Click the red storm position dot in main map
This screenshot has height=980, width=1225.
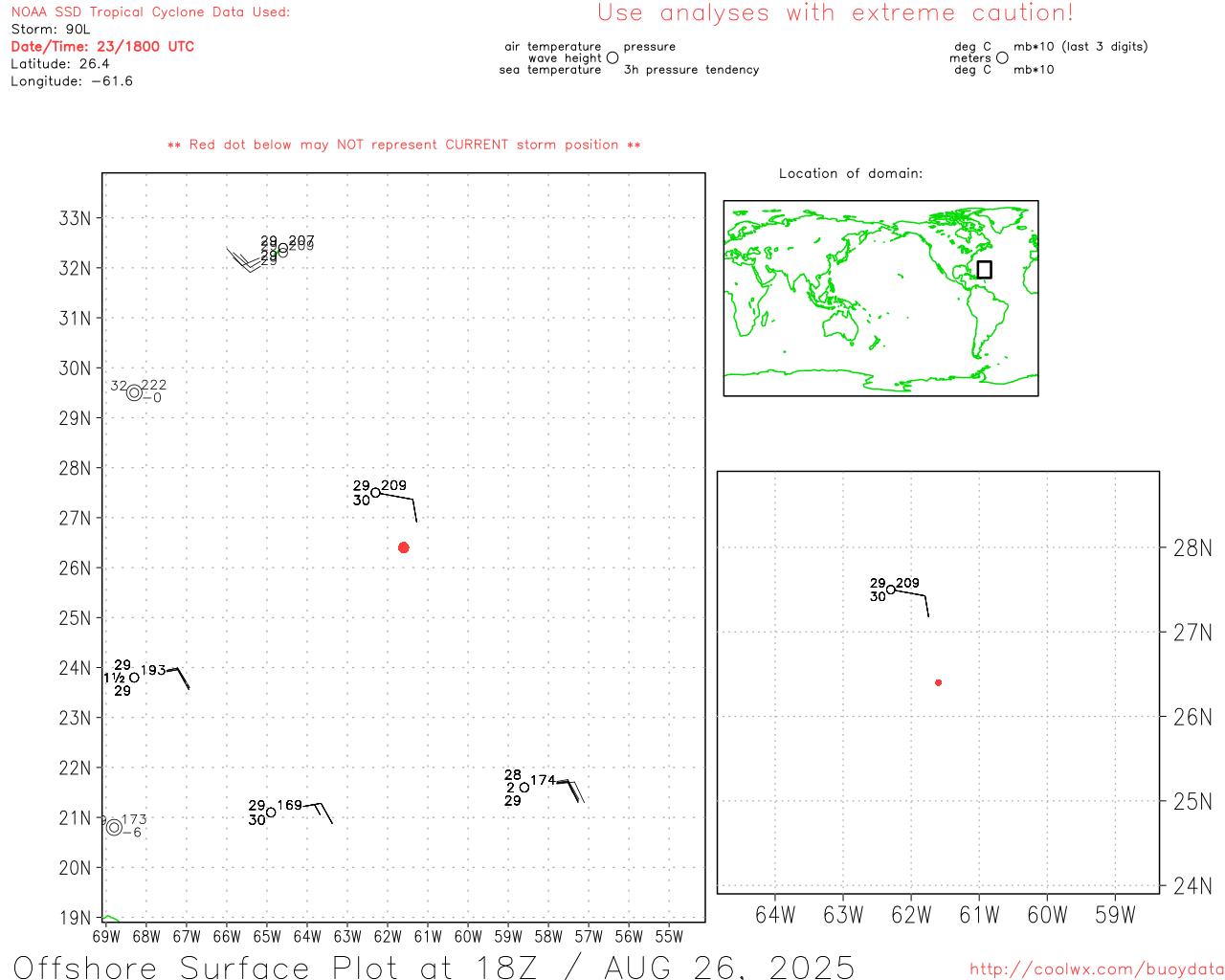tap(403, 547)
